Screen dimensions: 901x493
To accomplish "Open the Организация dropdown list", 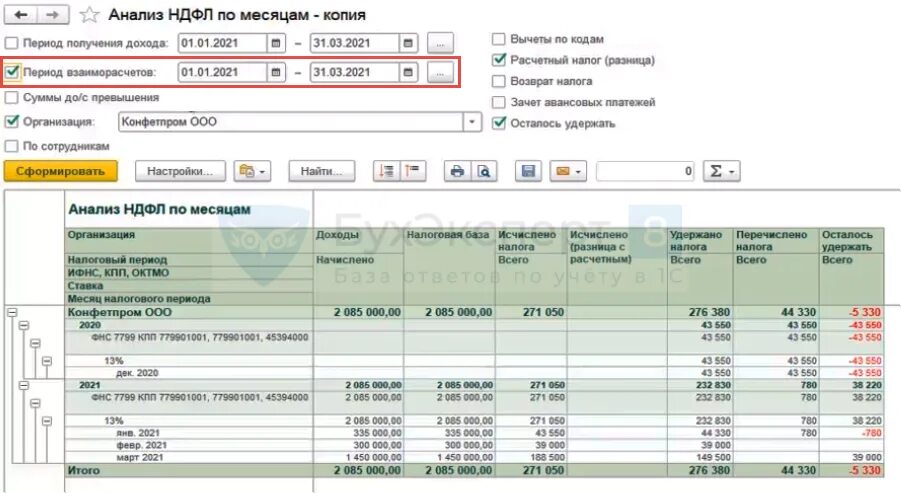I will point(472,122).
